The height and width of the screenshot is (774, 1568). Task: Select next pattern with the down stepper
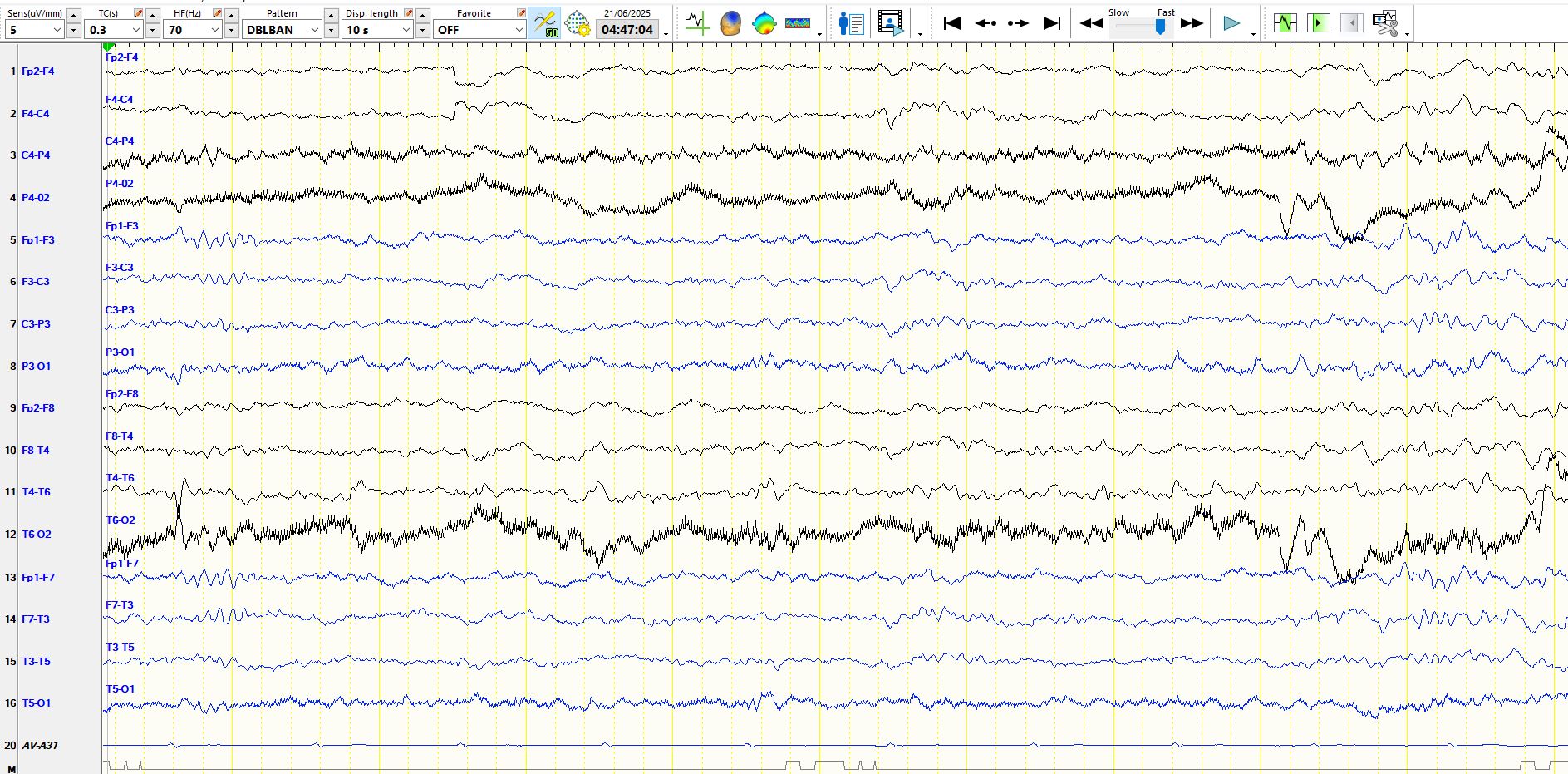[x=332, y=30]
